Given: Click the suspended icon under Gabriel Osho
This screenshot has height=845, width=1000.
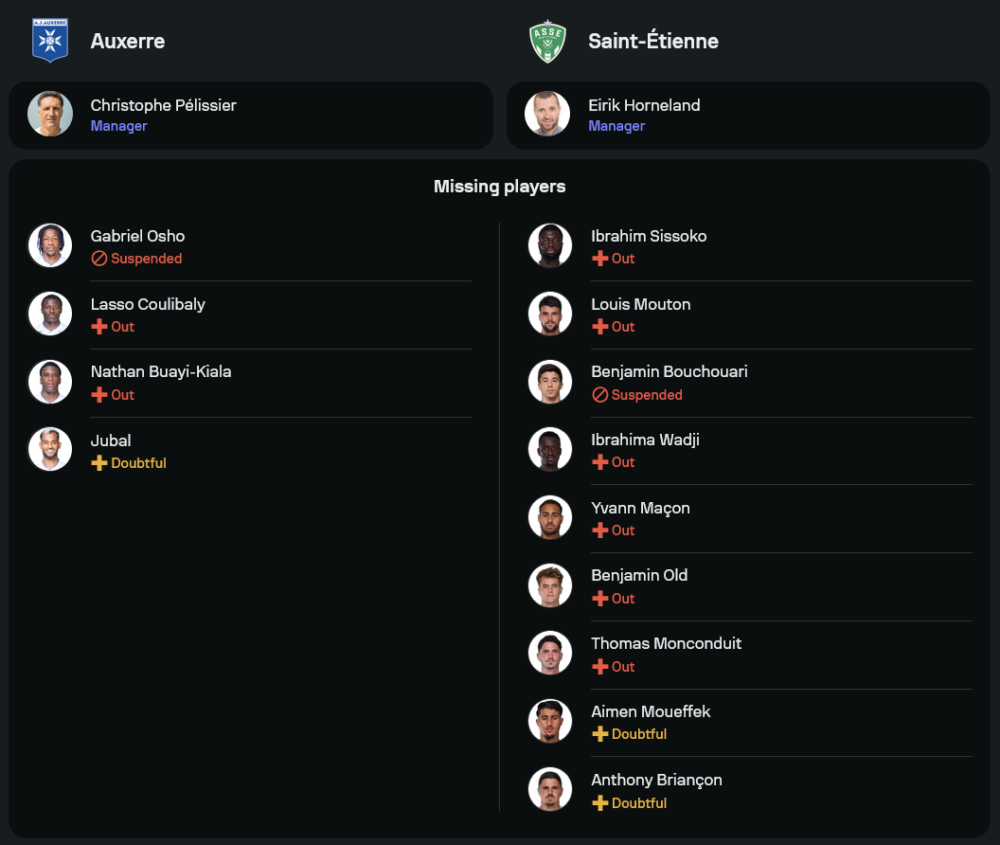Looking at the screenshot, I should 99,259.
